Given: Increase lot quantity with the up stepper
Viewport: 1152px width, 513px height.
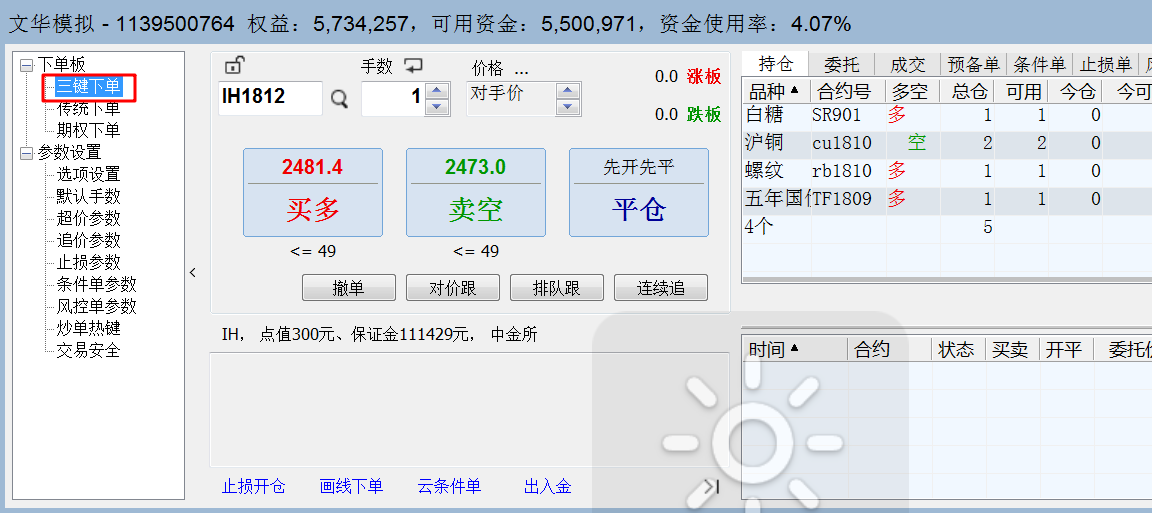Looking at the screenshot, I should [437, 90].
